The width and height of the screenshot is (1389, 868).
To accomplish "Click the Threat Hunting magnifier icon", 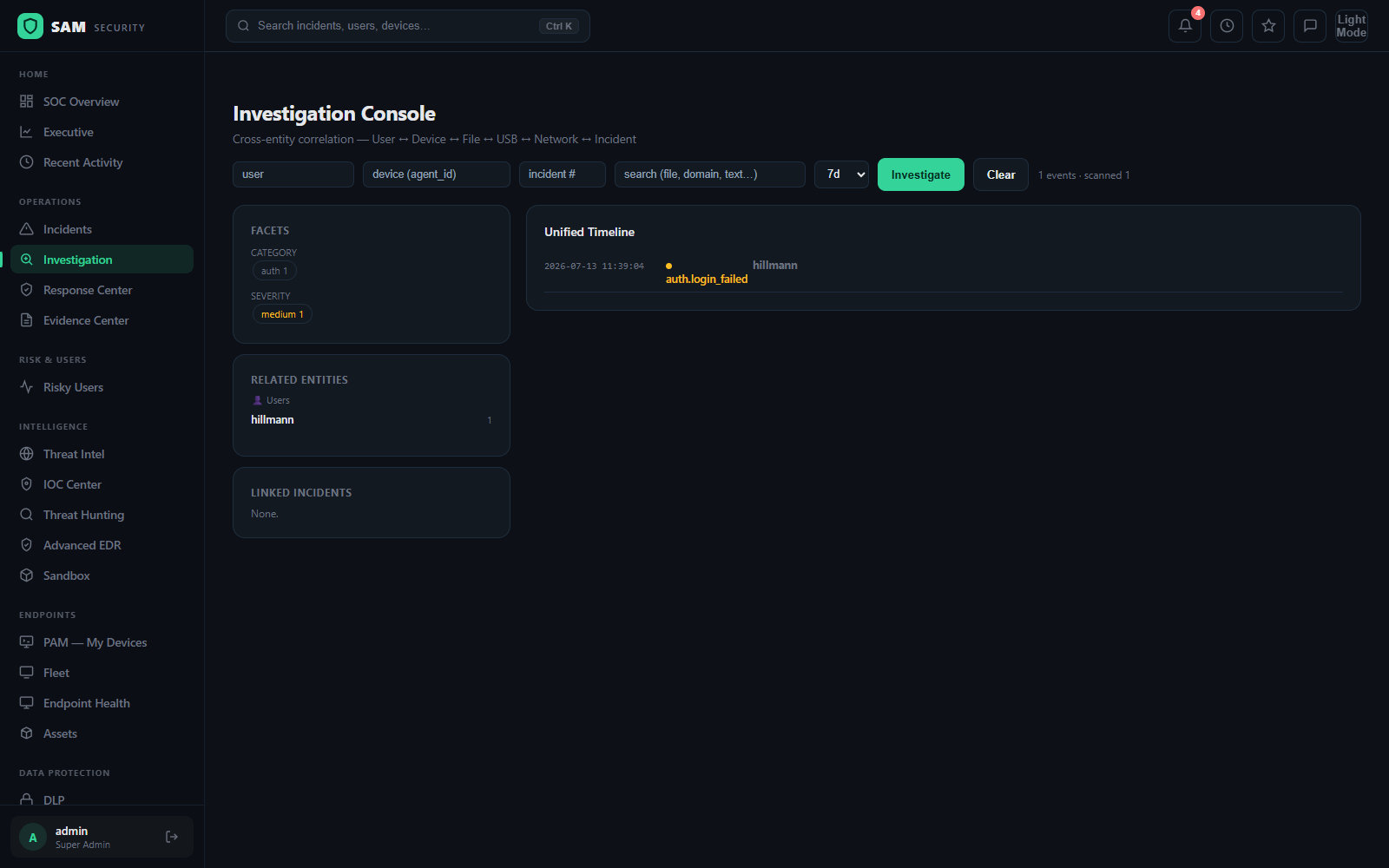I will coord(27,515).
